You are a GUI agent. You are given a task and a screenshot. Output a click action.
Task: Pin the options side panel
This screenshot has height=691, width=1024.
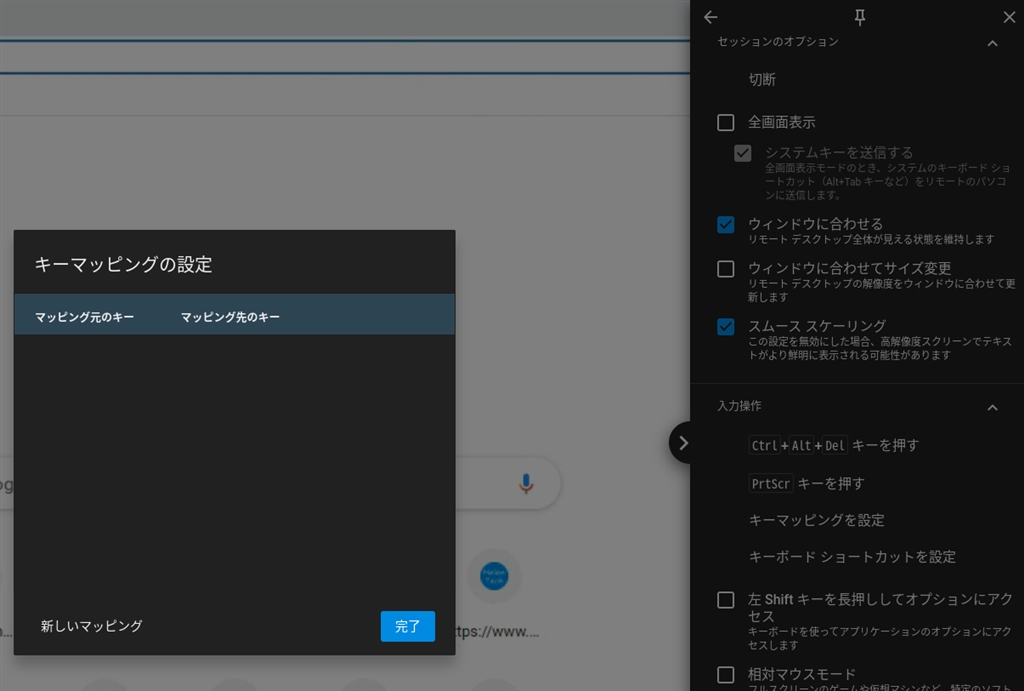pyautogui.click(x=860, y=18)
